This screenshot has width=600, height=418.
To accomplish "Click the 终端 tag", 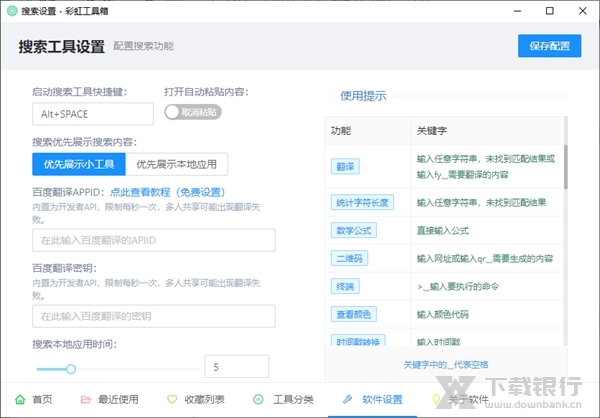I will (345, 286).
